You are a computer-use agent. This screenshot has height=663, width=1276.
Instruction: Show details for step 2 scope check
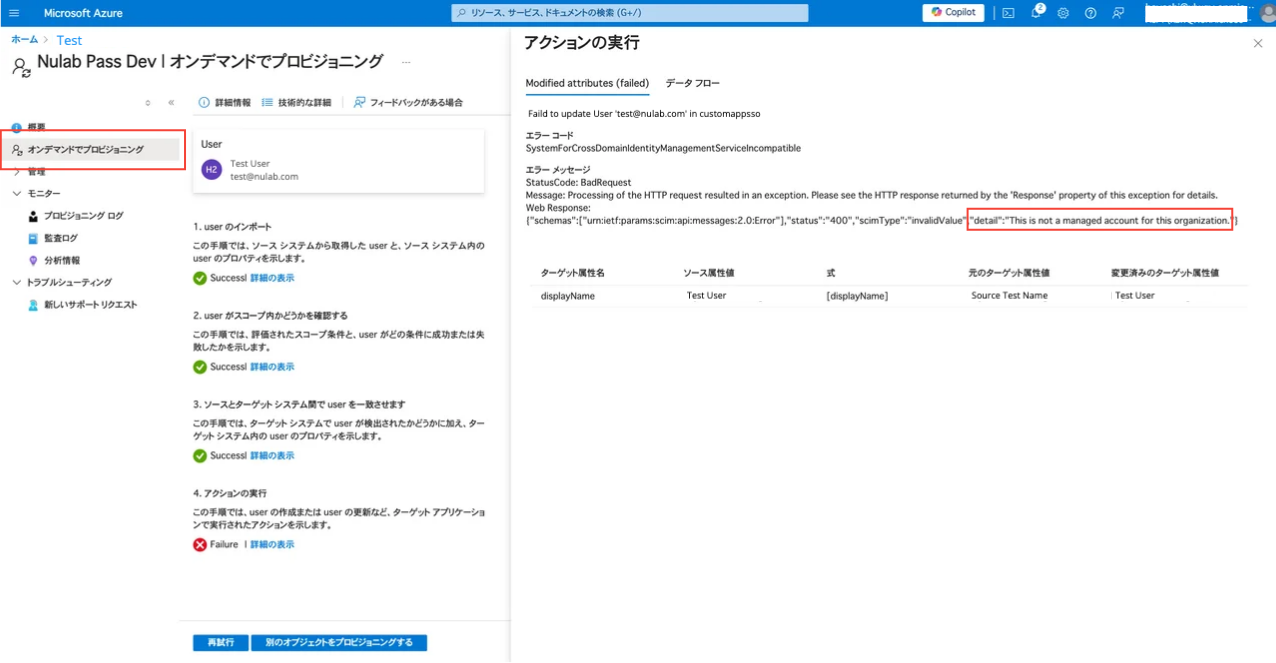click(272, 367)
